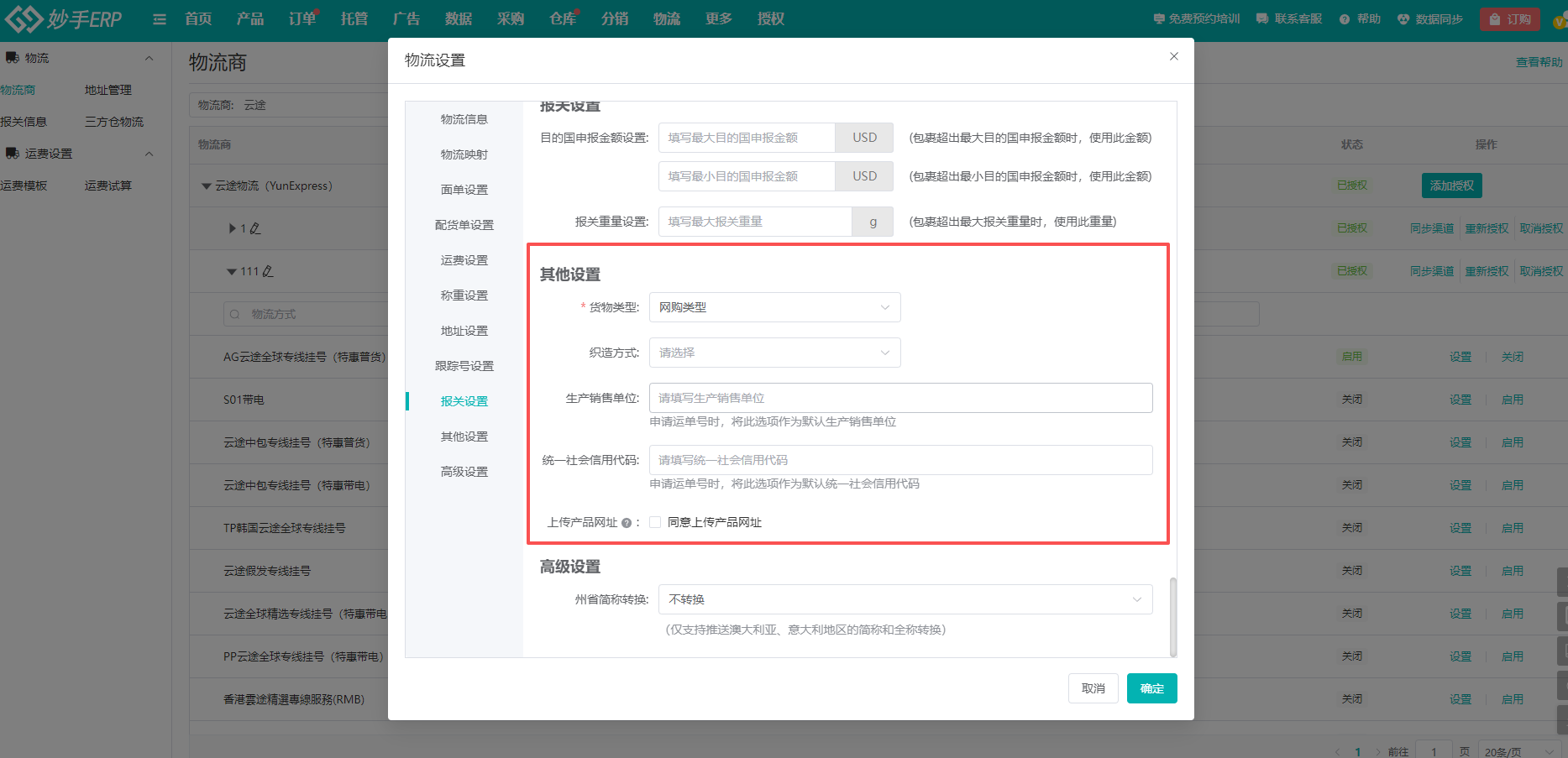Switch to the 其他设置 tab

click(463, 436)
